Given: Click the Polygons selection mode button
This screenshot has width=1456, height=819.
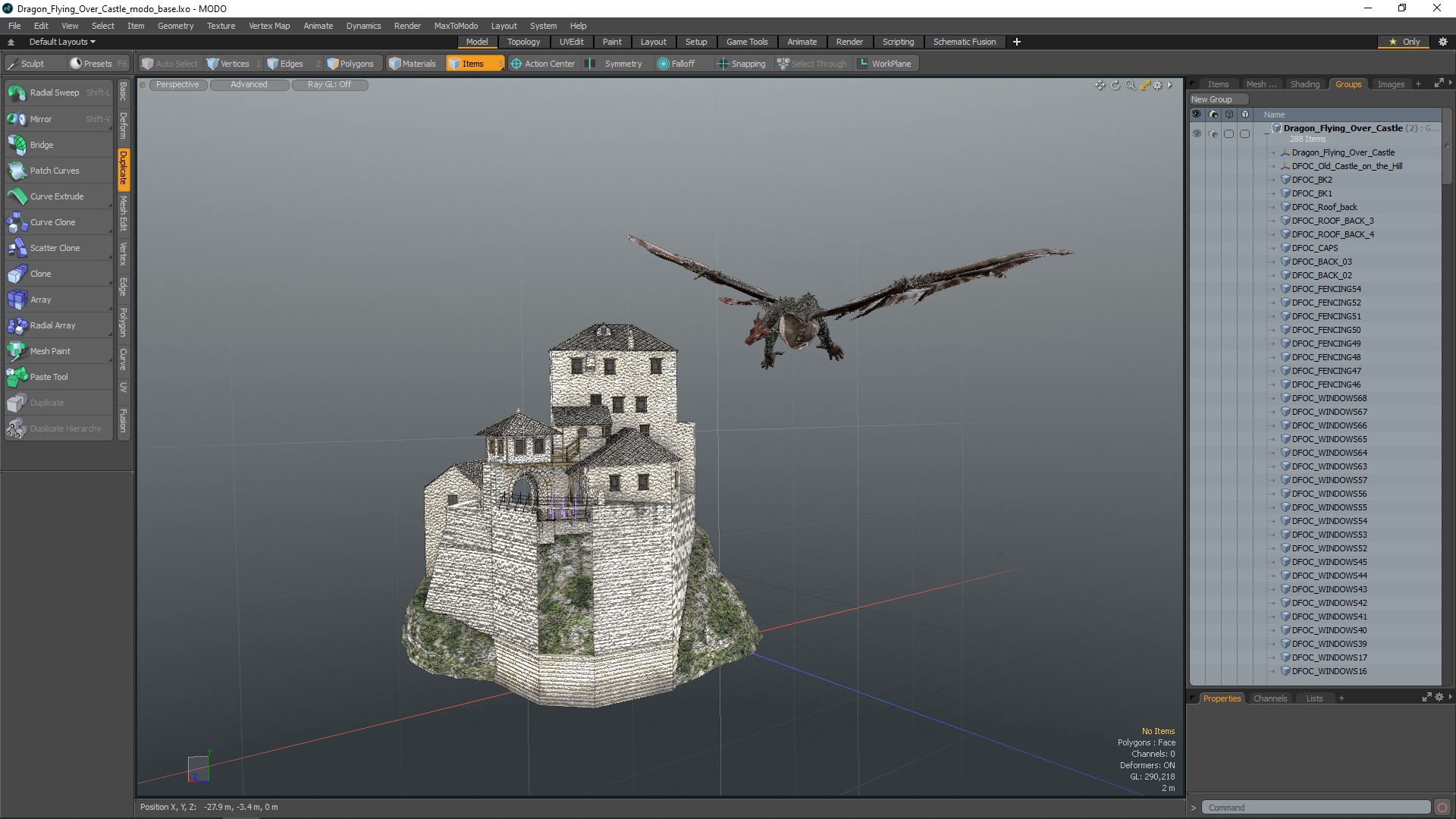Looking at the screenshot, I should point(350,64).
